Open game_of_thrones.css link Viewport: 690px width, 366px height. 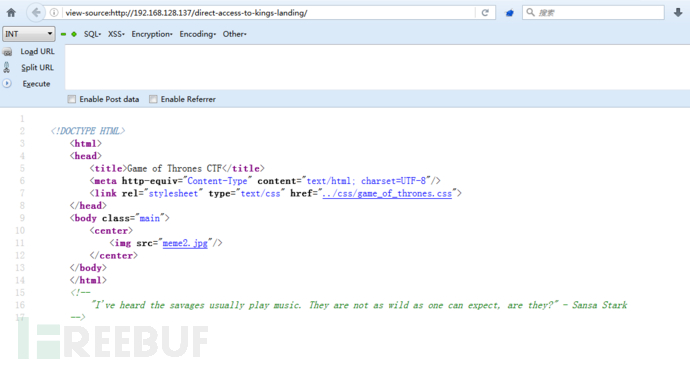387,194
